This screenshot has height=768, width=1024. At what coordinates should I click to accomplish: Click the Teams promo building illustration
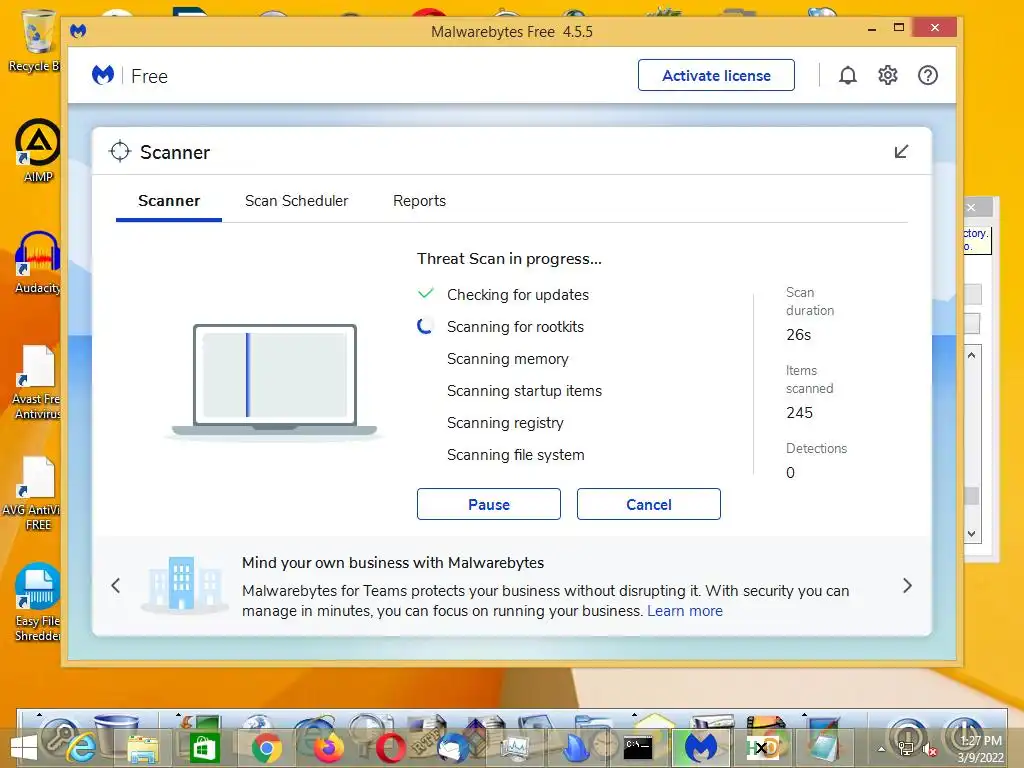click(185, 584)
